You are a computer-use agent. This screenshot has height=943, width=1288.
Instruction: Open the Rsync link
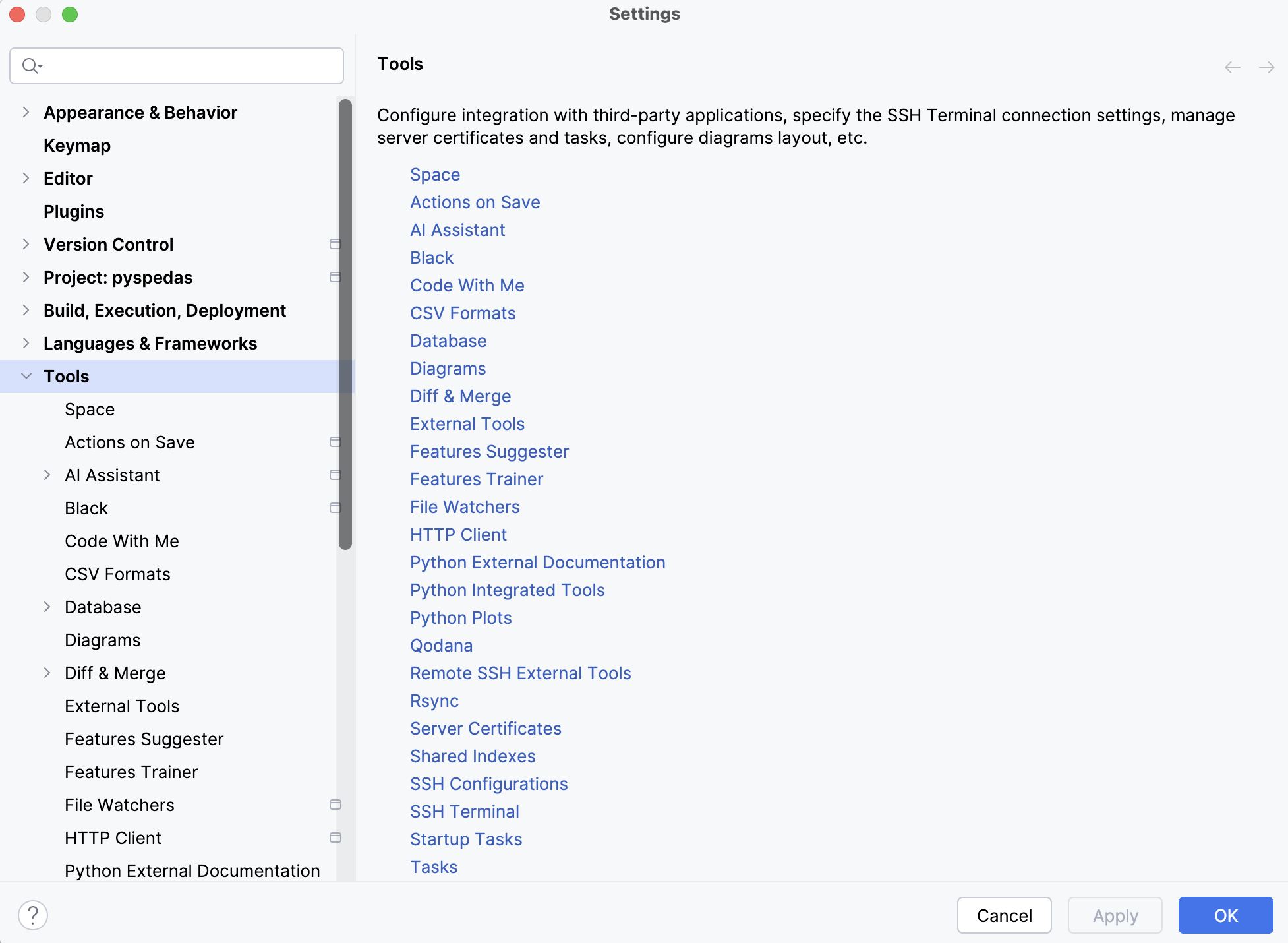[x=434, y=701]
